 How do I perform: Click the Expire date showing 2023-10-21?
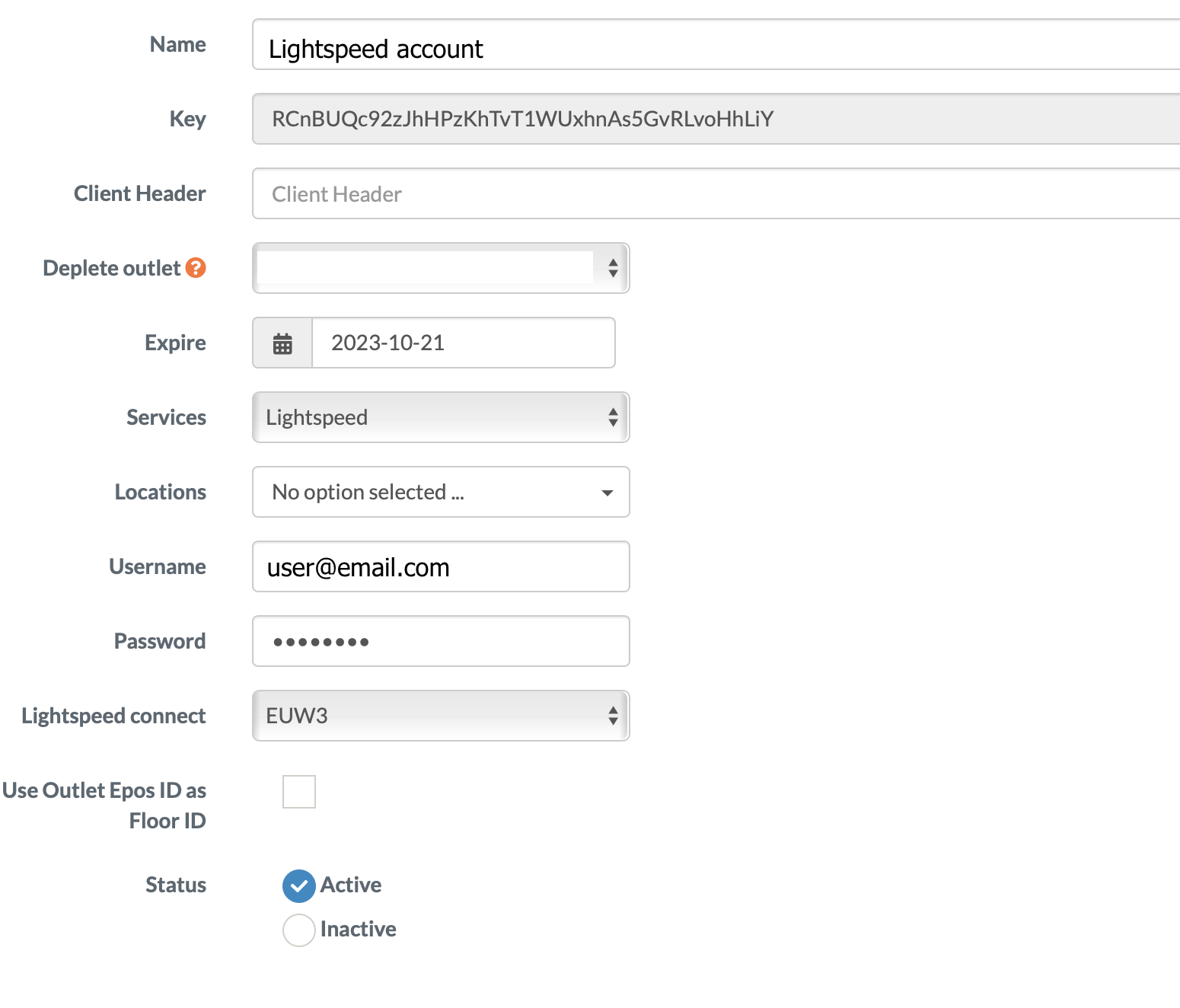(463, 343)
